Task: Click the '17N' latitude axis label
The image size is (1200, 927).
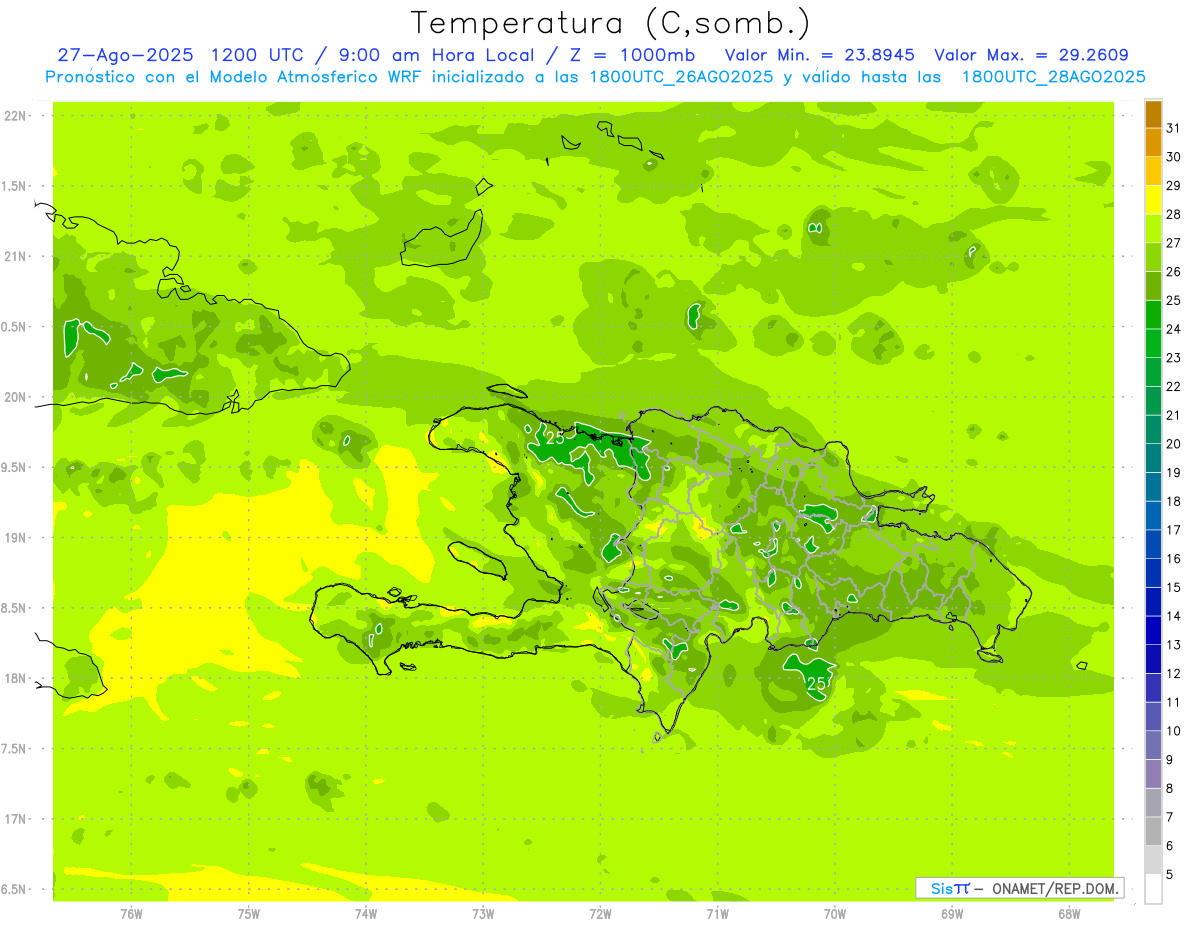Action: (16, 819)
